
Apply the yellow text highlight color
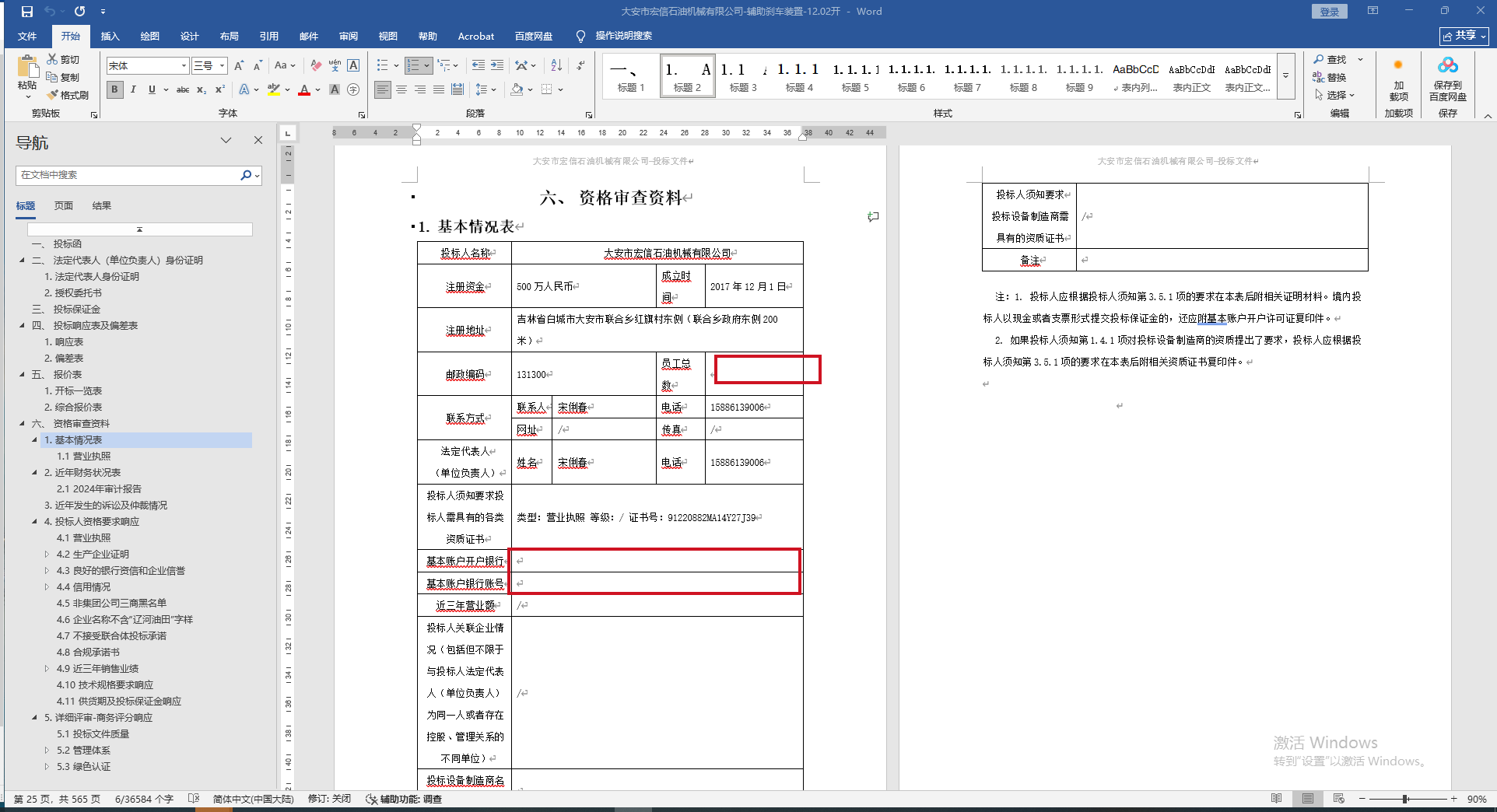[273, 89]
